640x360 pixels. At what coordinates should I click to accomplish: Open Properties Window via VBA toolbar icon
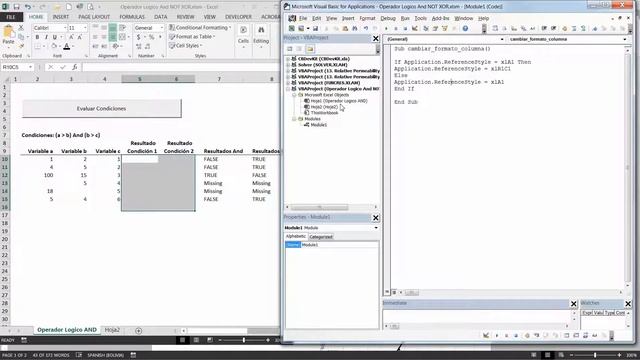click(x=435, y=29)
